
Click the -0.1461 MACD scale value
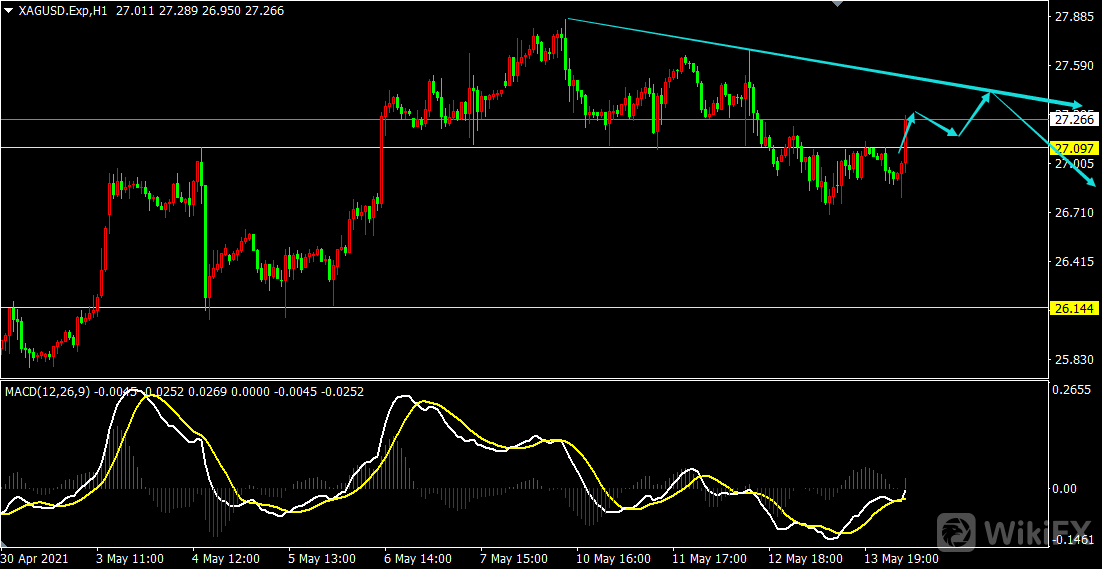tap(1073, 540)
